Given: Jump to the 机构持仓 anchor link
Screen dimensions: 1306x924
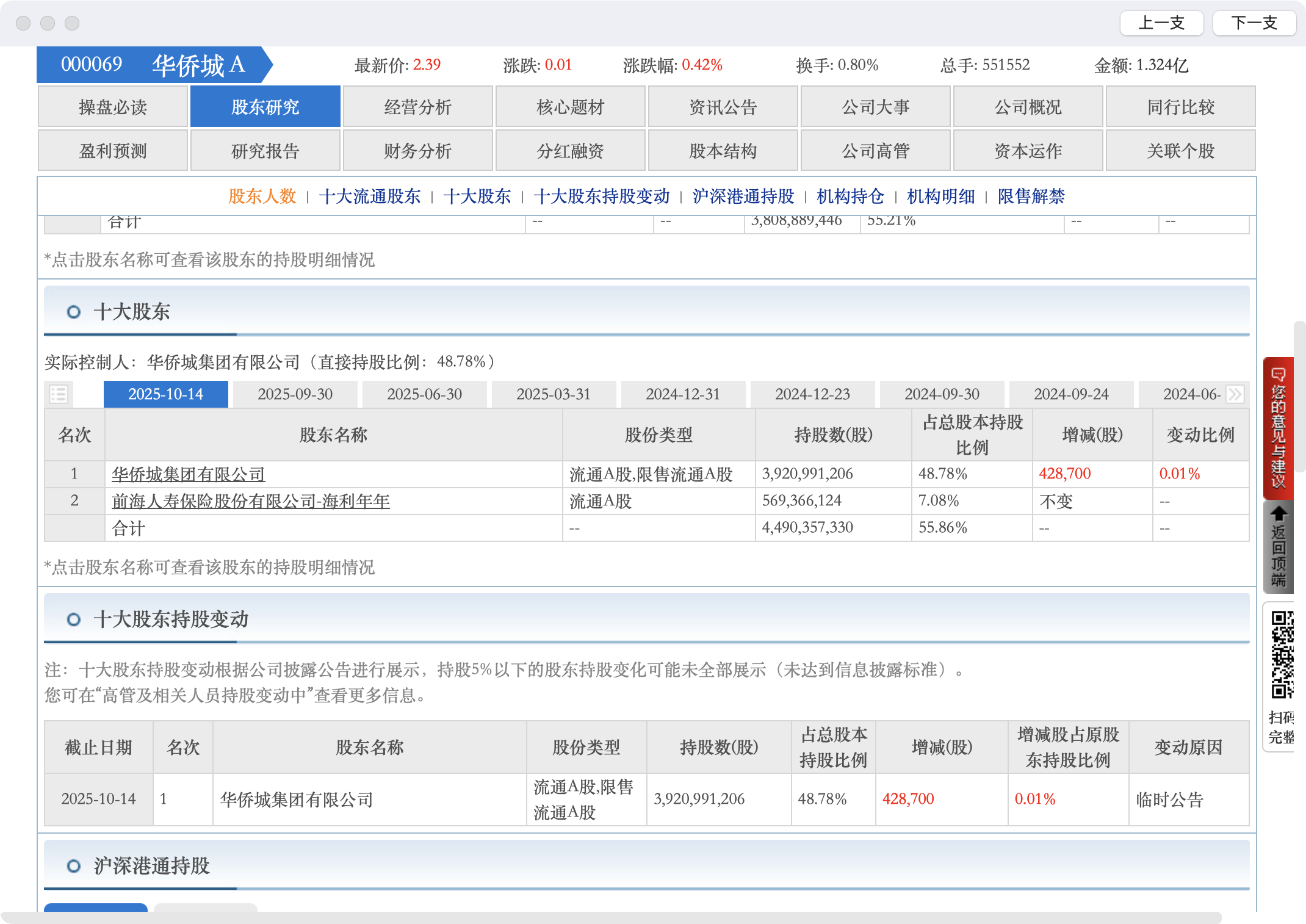Looking at the screenshot, I should (850, 197).
